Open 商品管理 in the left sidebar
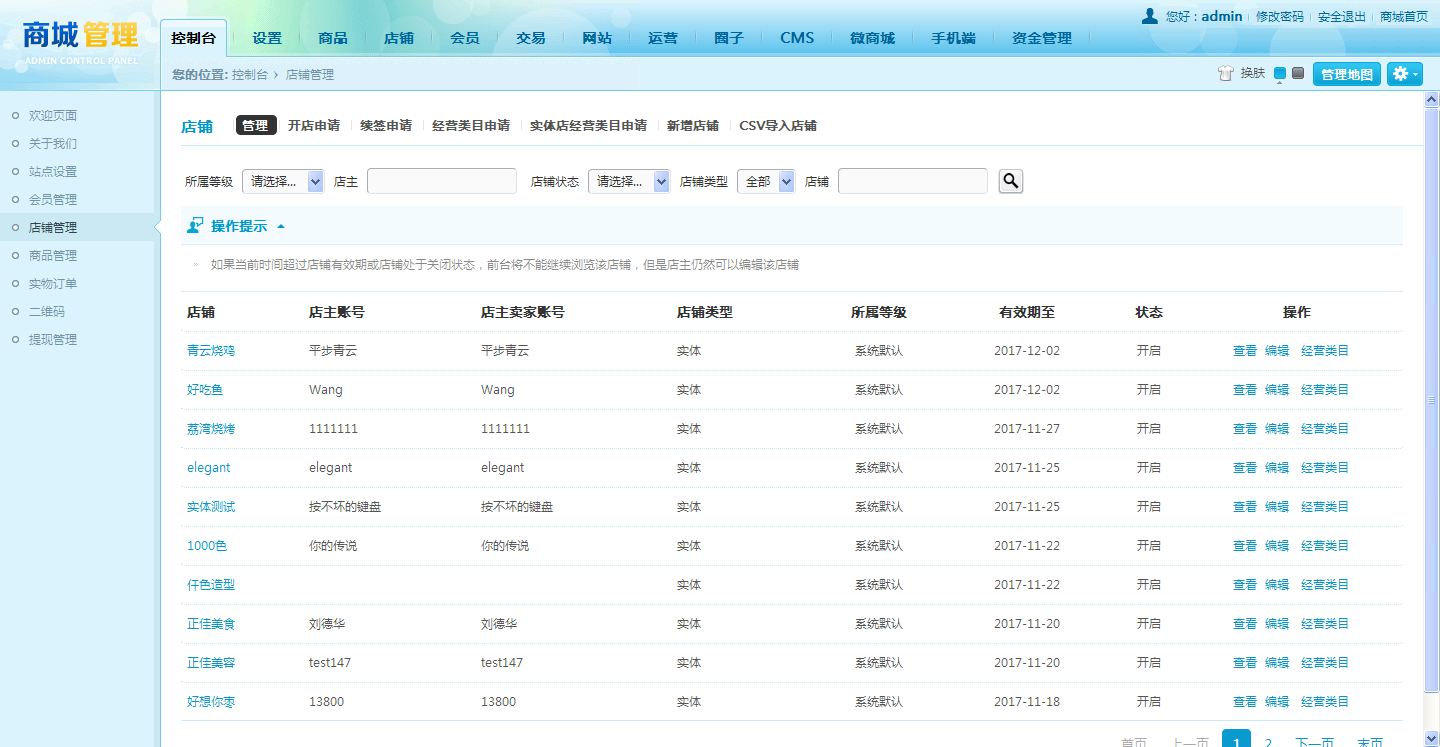Image resolution: width=1440 pixels, height=747 pixels. click(53, 256)
